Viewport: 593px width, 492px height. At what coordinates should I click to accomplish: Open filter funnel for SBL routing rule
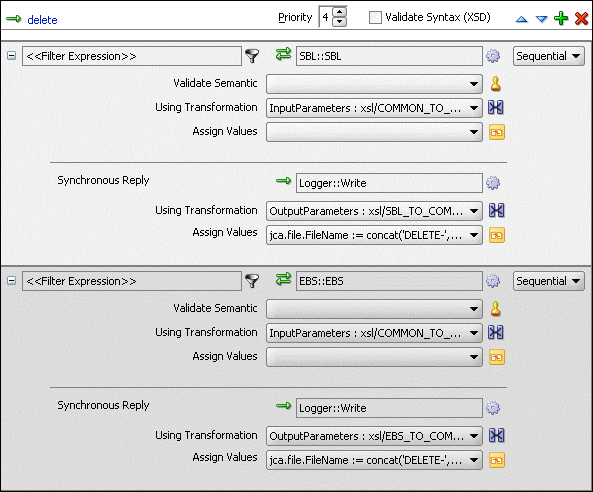252,56
